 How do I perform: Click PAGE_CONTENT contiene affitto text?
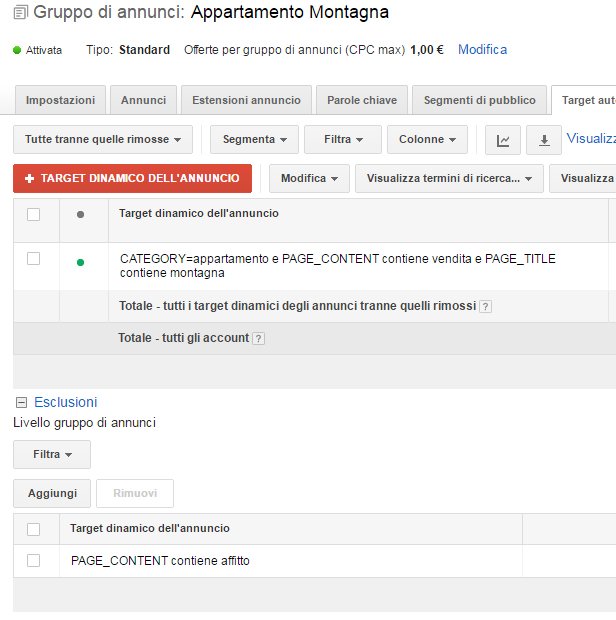(160, 561)
